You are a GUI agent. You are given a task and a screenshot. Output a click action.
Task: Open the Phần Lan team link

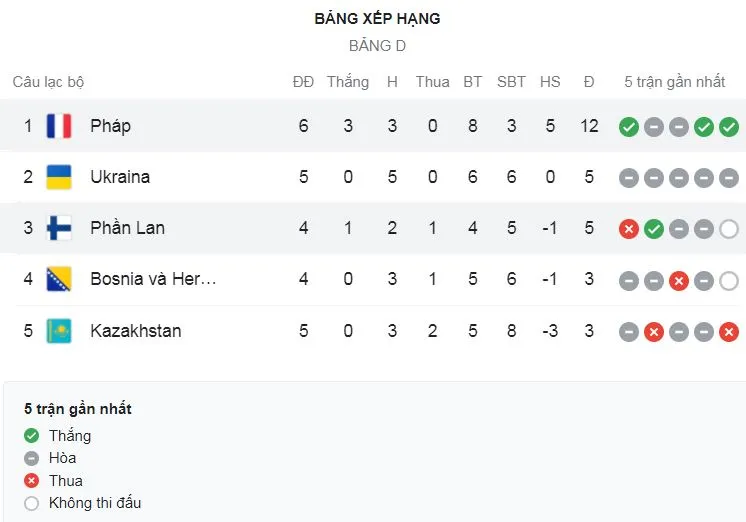click(127, 228)
